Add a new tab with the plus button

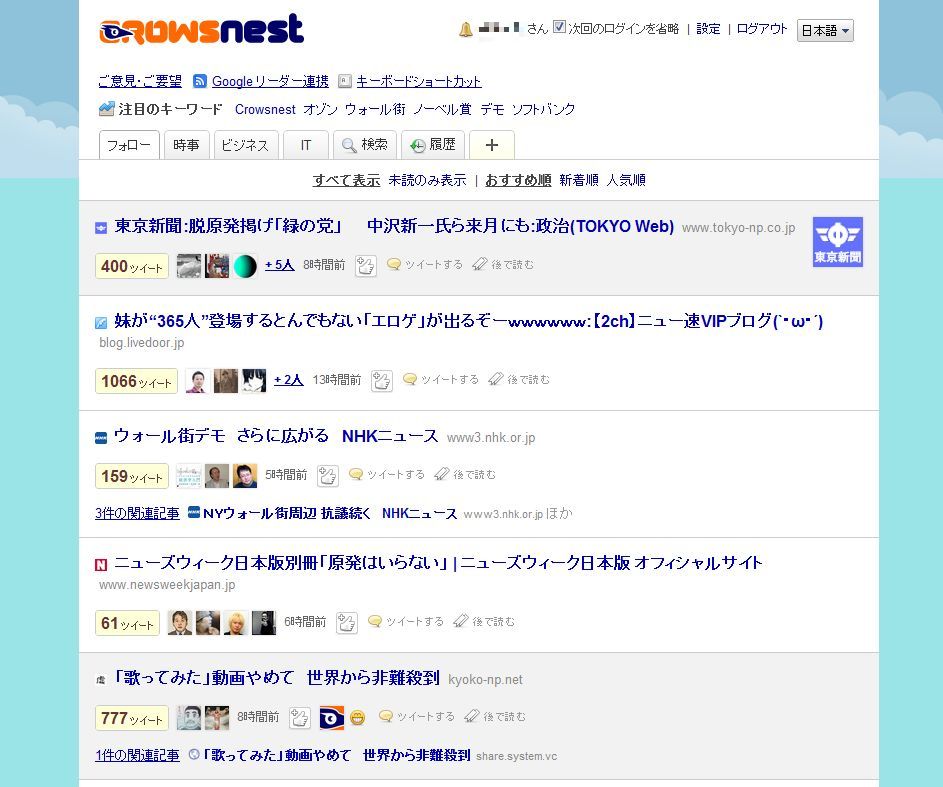(491, 145)
